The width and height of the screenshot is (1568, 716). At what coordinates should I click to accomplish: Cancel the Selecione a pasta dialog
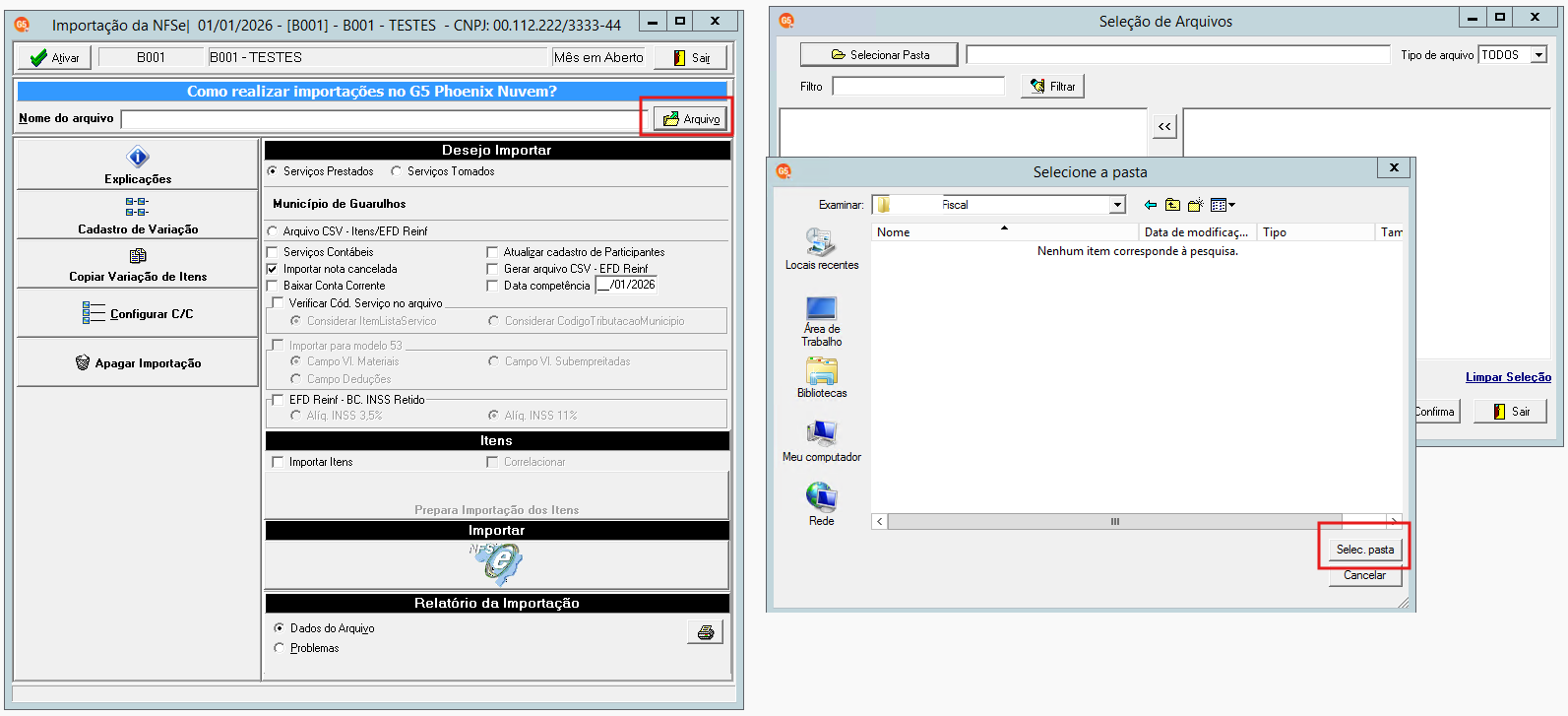click(x=1364, y=575)
